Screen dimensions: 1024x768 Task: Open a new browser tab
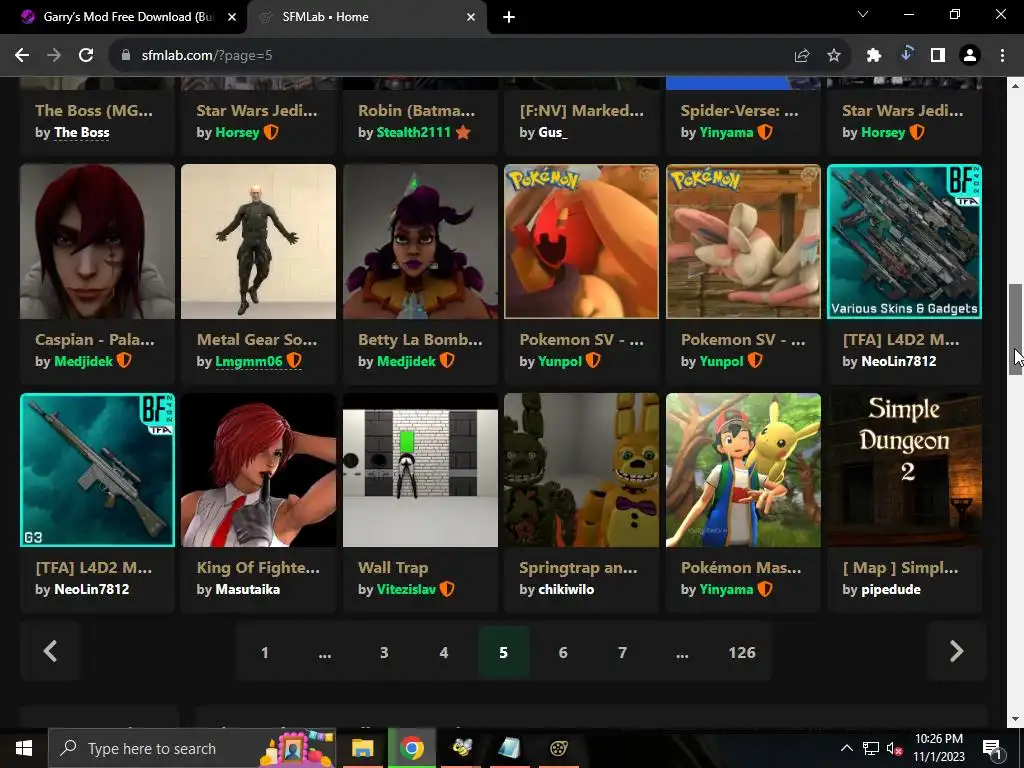click(509, 17)
